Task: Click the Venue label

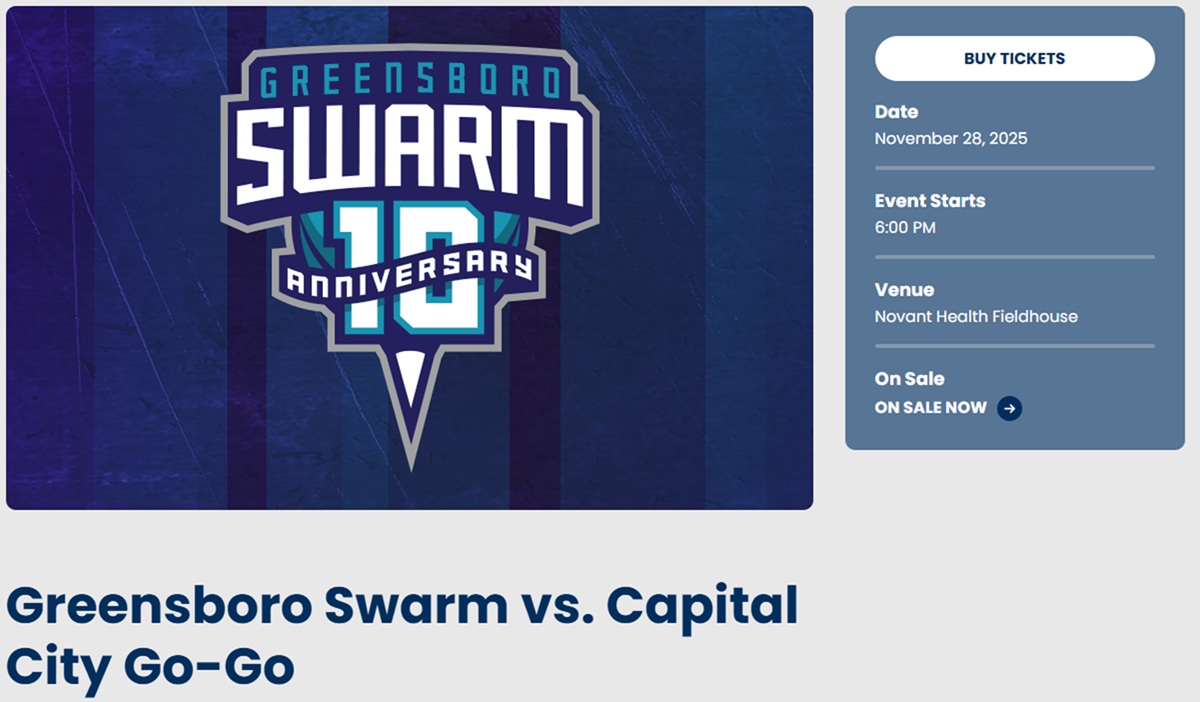Action: click(x=904, y=290)
